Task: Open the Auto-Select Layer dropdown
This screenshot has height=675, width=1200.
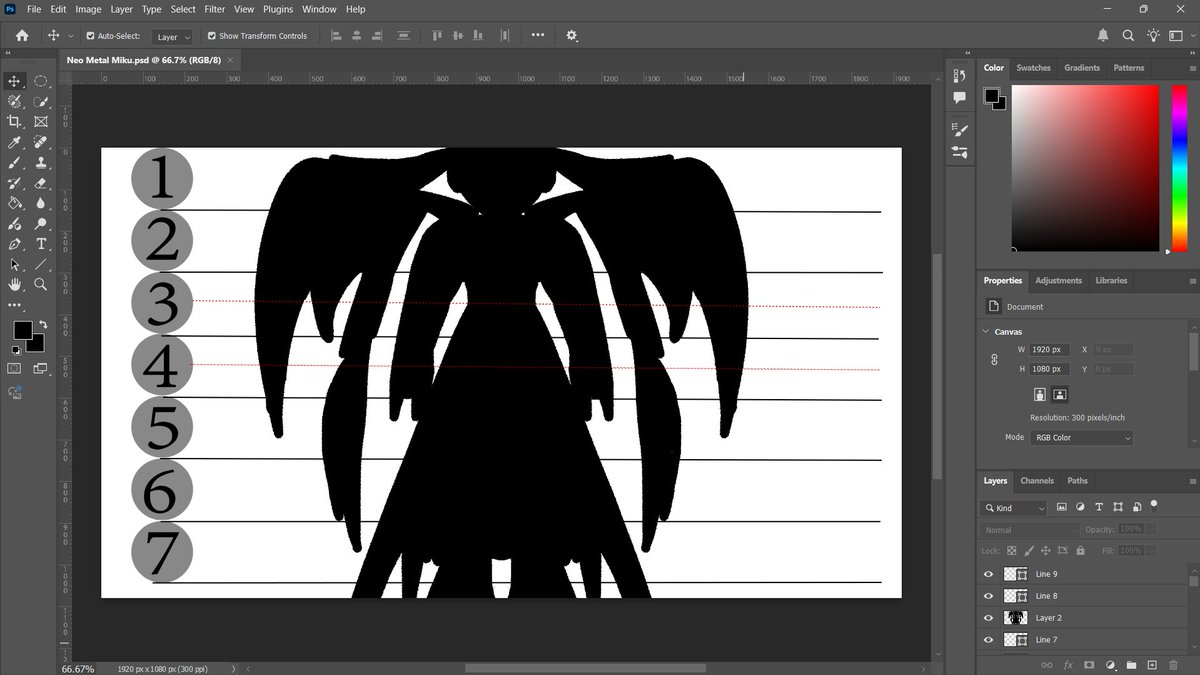Action: [x=174, y=37]
